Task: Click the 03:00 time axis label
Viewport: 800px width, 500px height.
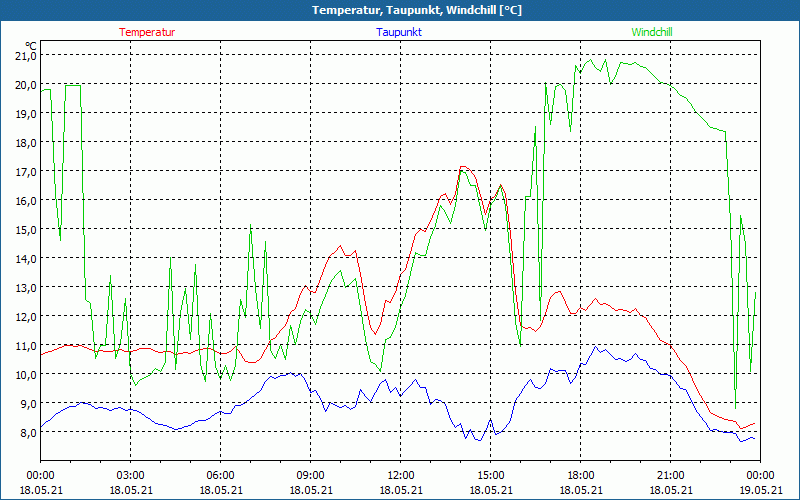Action: pos(131,476)
